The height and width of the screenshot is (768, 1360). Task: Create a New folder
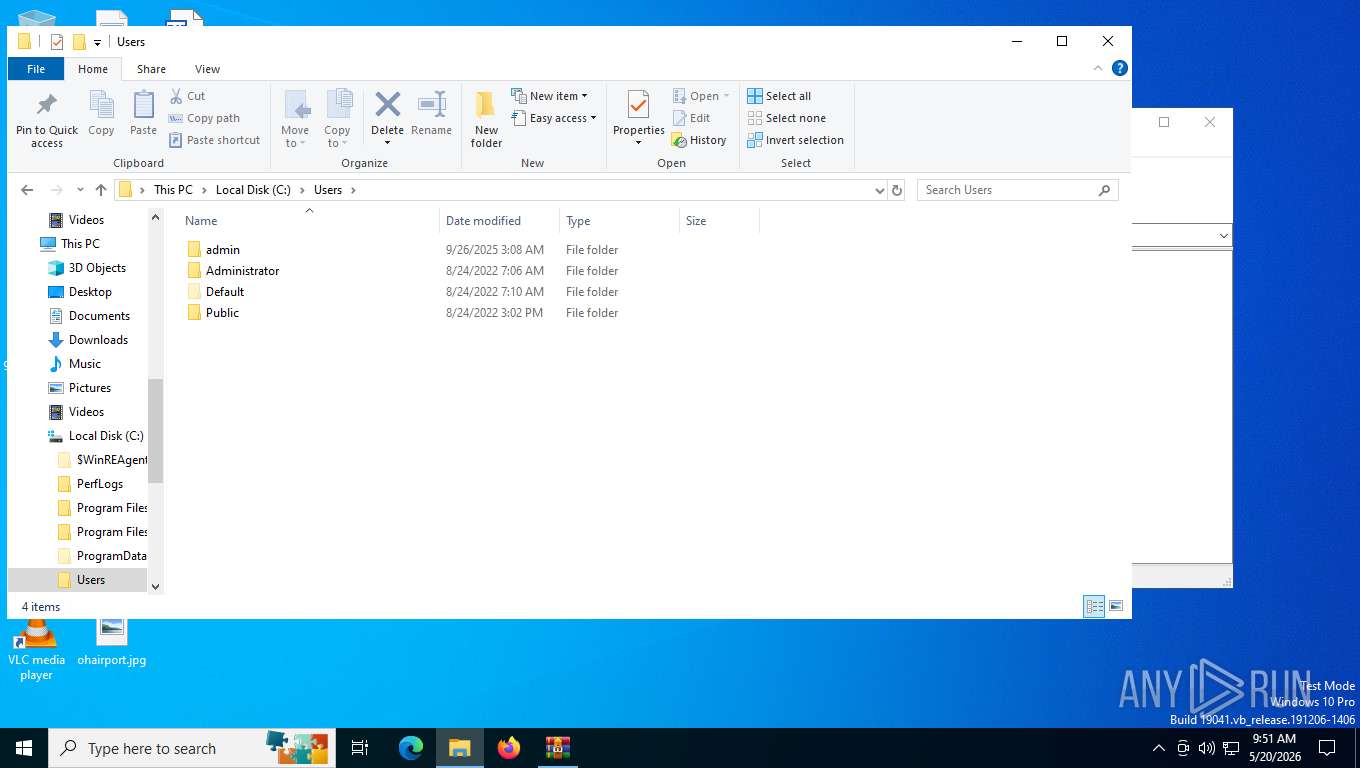[486, 119]
